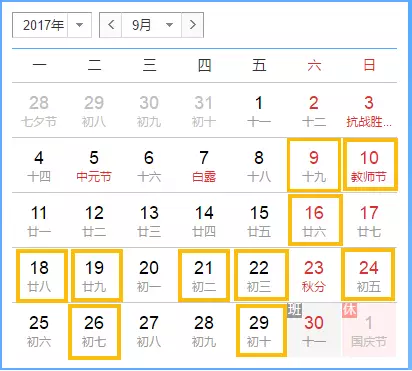
Task: Select September 22 初三
Action: pyautogui.click(x=261, y=275)
